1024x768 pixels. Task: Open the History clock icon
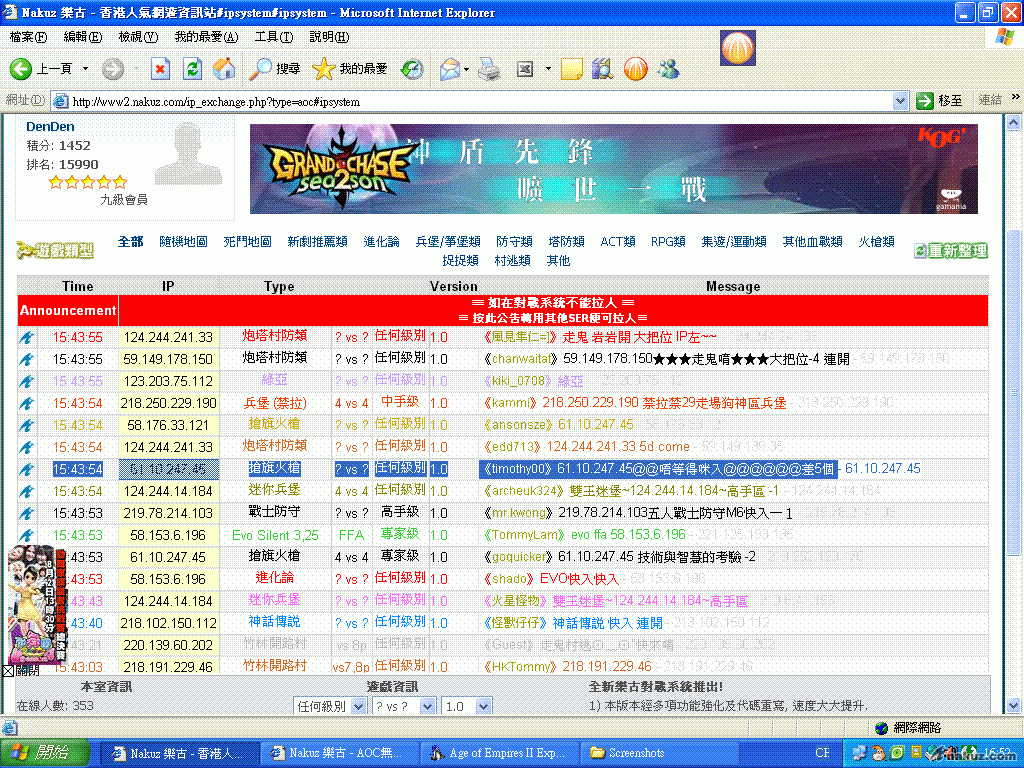tap(412, 69)
